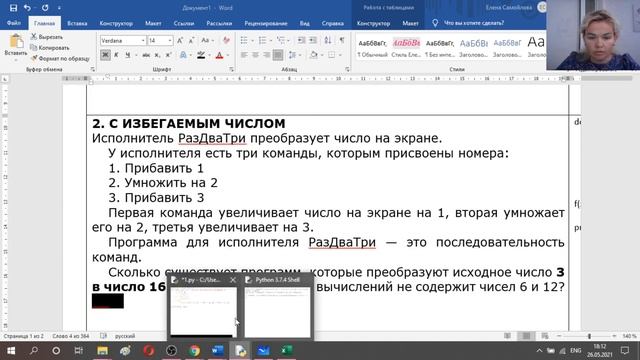
Task: Apply a multilevel list
Action: pos(281,40)
